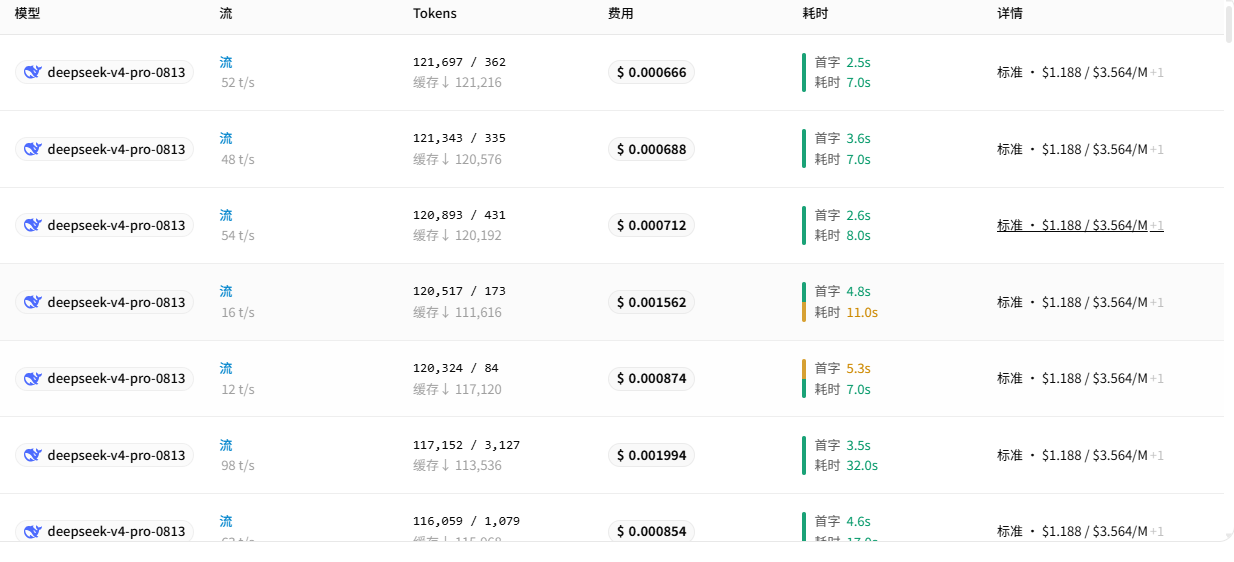Click the 缓存 120,576 cache value
The height and width of the screenshot is (562, 1234).
(457, 159)
